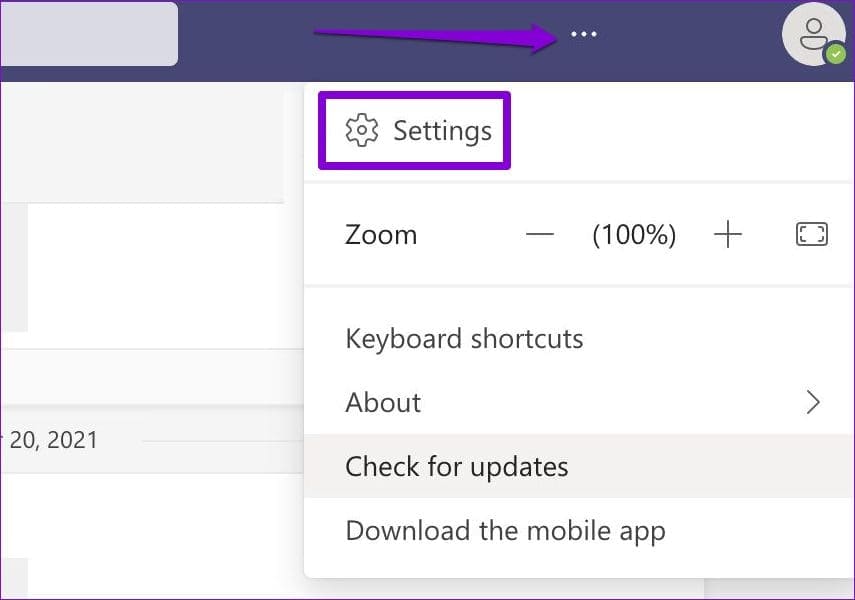The width and height of the screenshot is (855, 600).
Task: Open Keyboard shortcuts from the menu
Action: tap(464, 339)
